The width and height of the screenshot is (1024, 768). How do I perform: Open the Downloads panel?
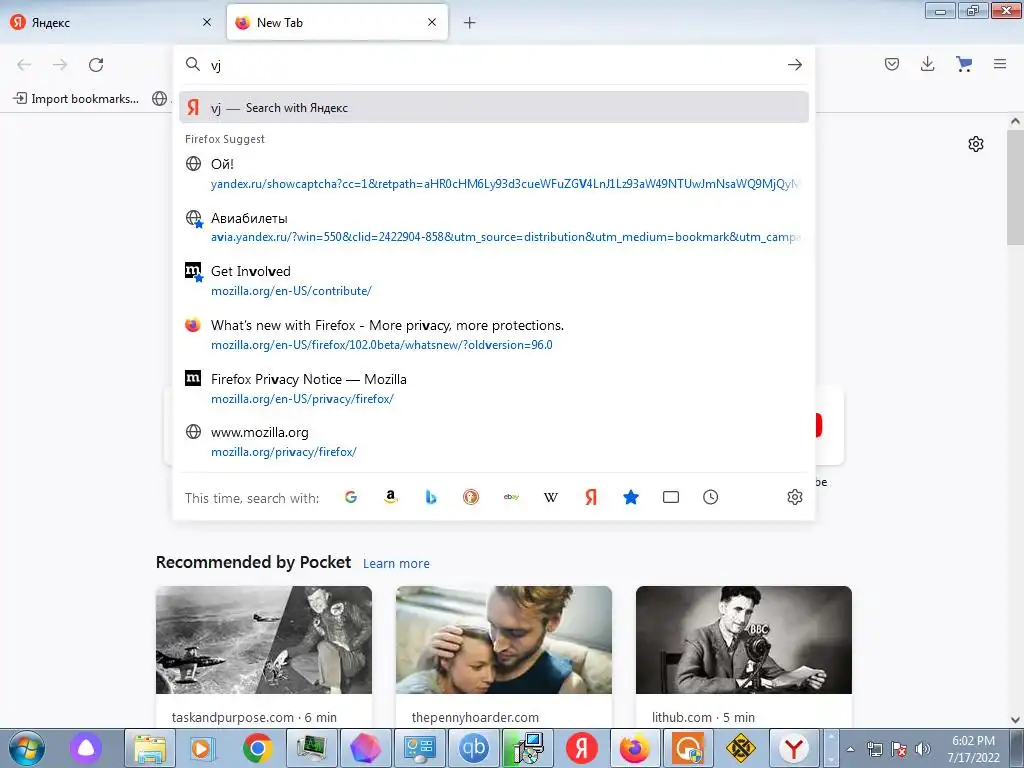pos(927,64)
